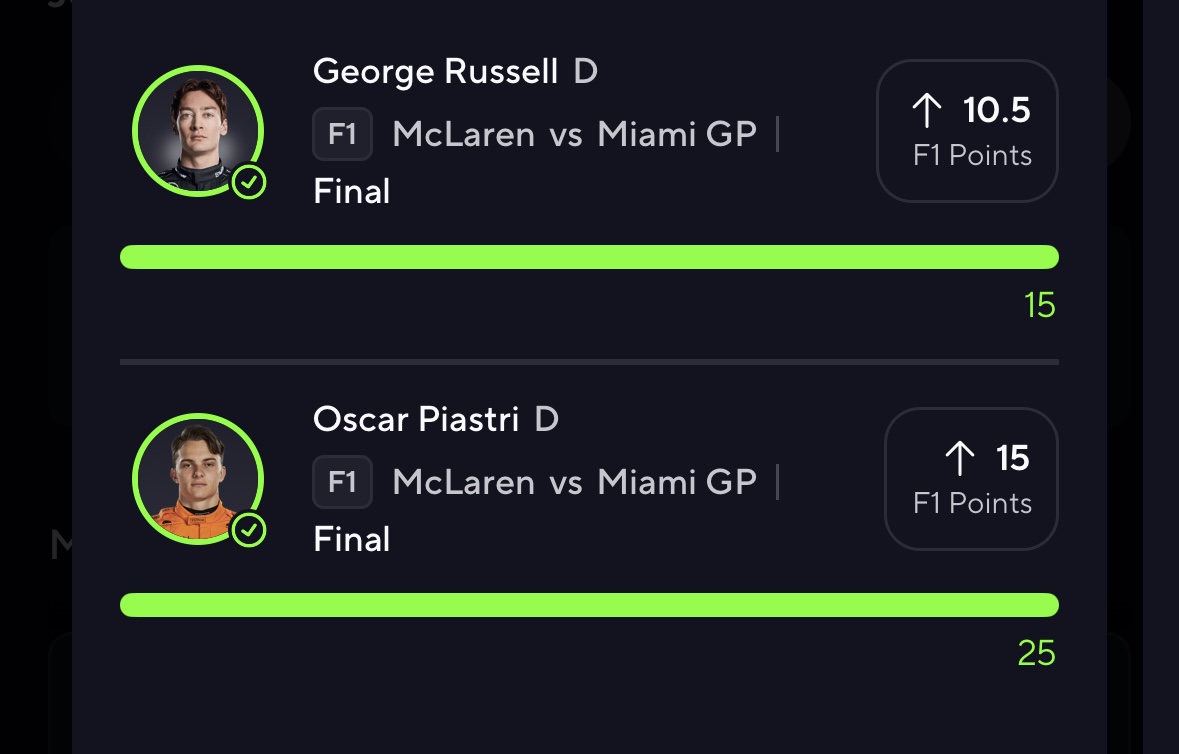The height and width of the screenshot is (754, 1179).
Task: Click the F1 badge in Piastri's row
Action: [342, 482]
